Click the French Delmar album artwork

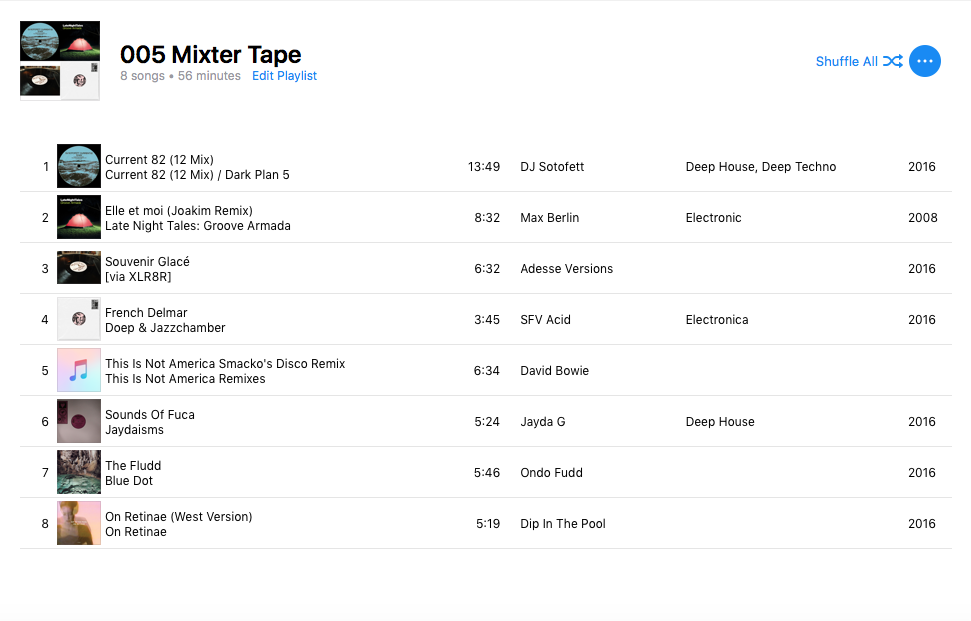tap(79, 319)
